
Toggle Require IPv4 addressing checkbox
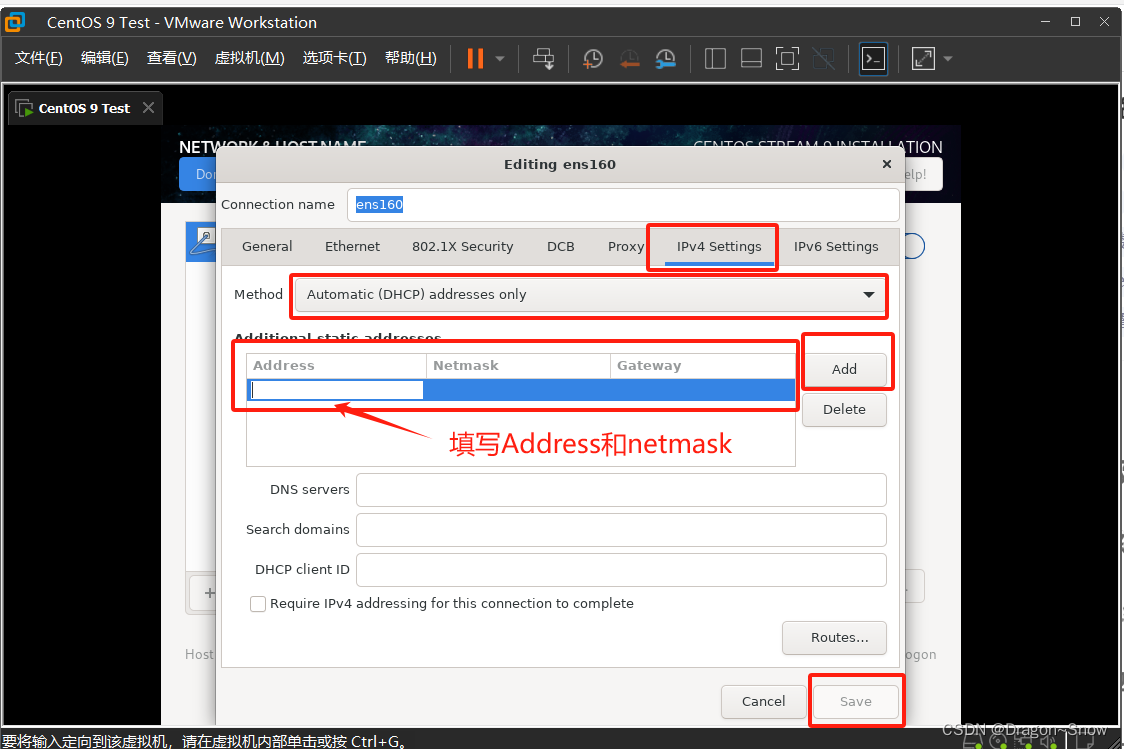coord(258,604)
